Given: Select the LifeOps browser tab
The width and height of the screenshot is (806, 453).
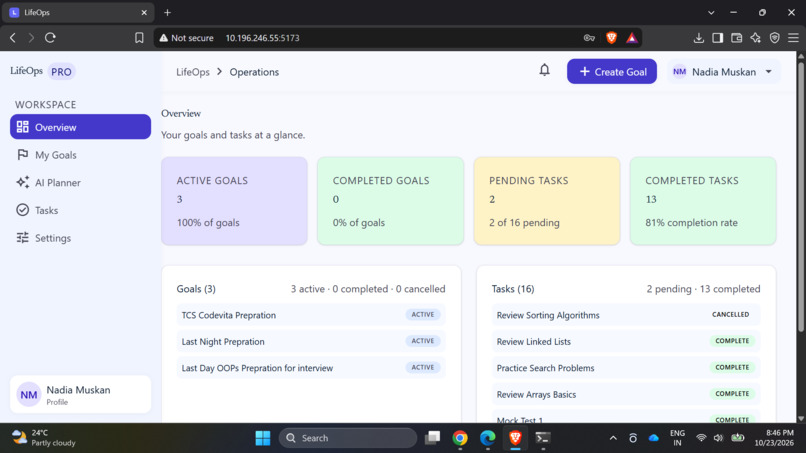Looking at the screenshot, I should [78, 12].
